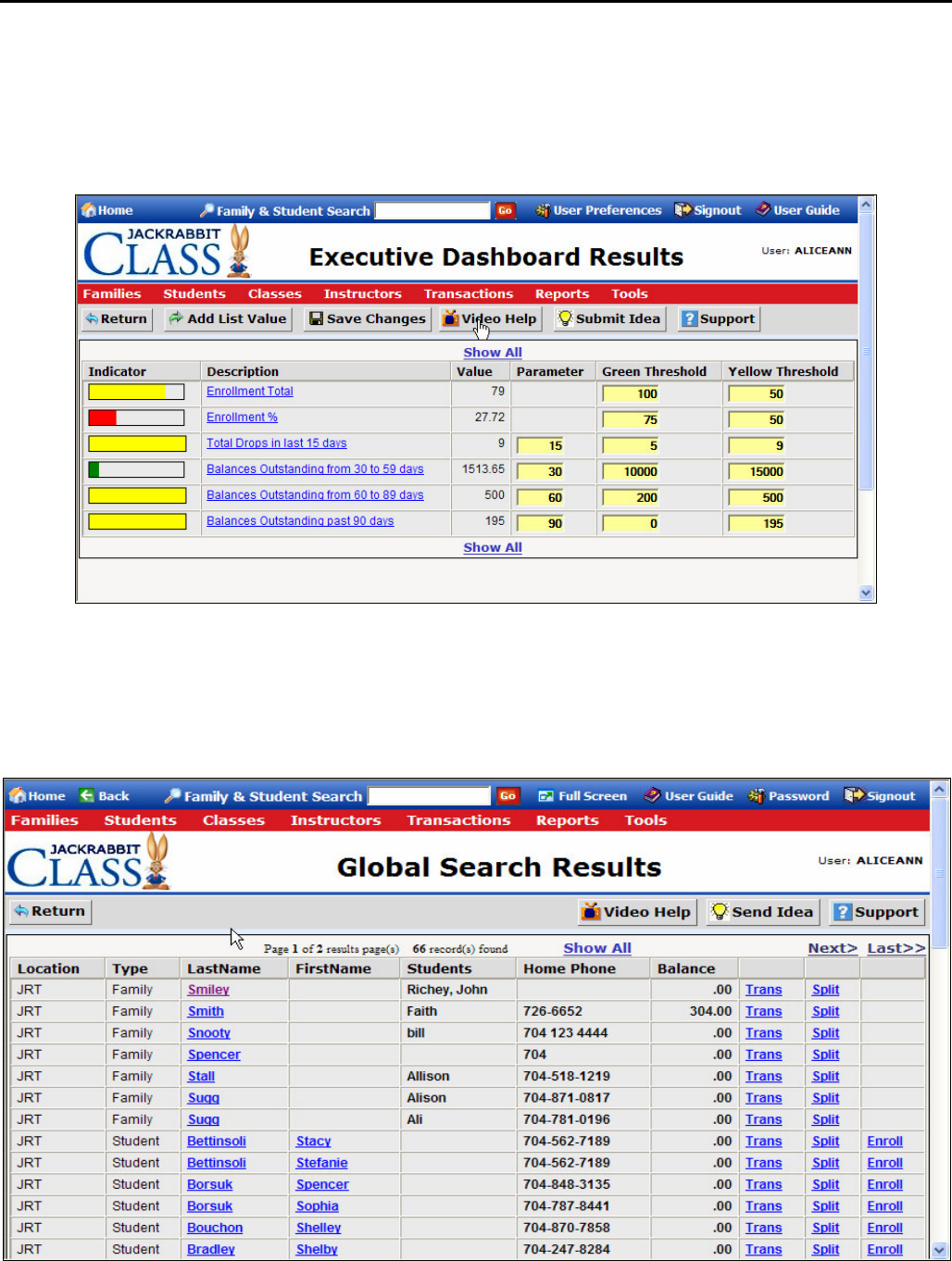Click Family & Student Search field in dashboard
The height and width of the screenshot is (1261, 952).
[432, 210]
